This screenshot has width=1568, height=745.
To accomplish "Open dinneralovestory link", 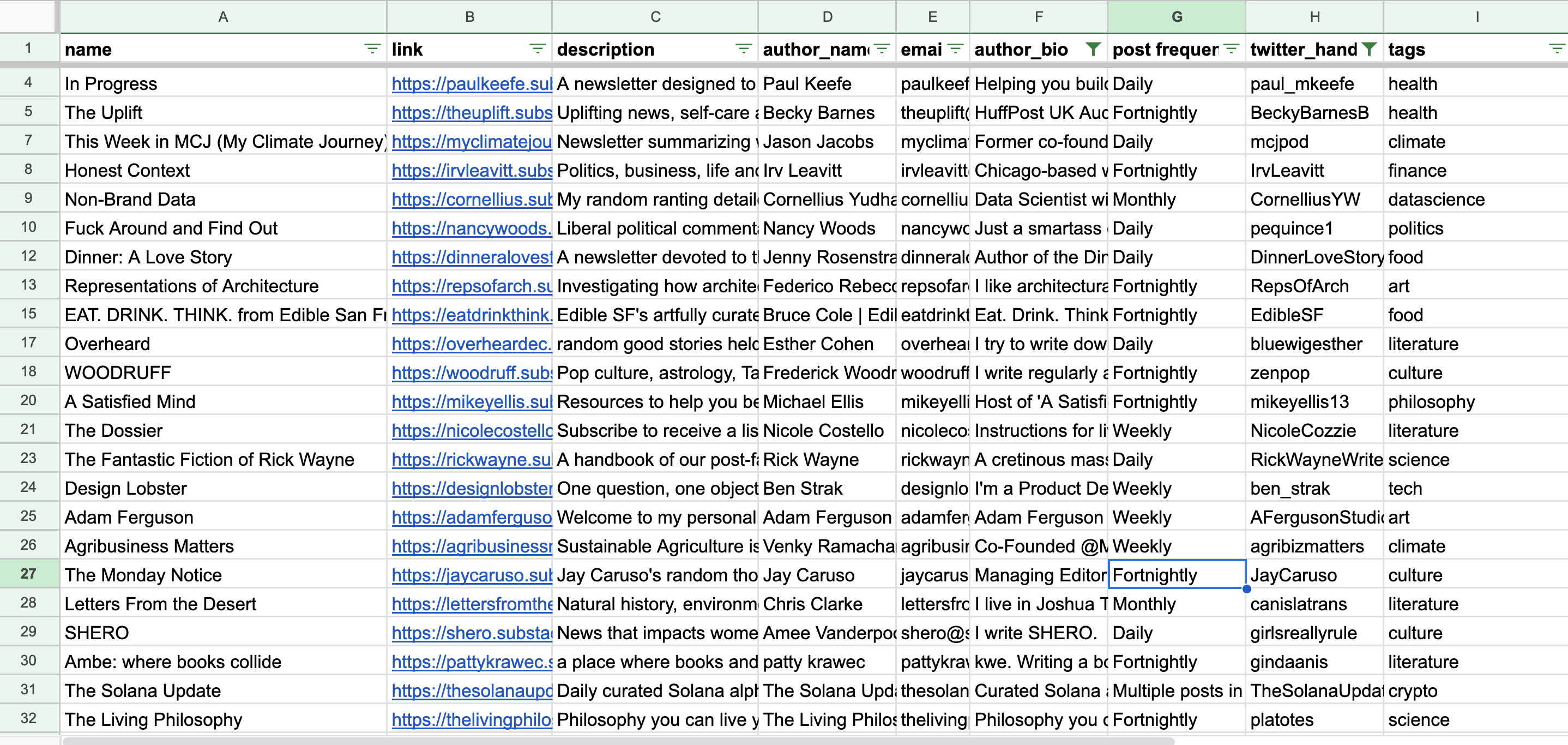I will point(471,257).
